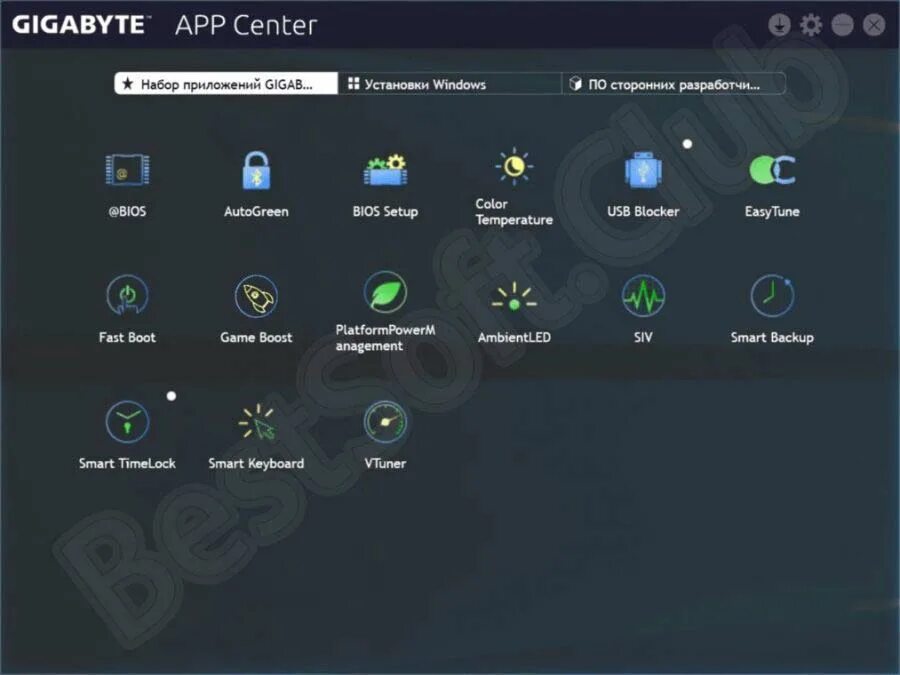Screen dimensions: 900x675
Task: Click the Smart Backup label
Action: pyautogui.click(x=772, y=338)
